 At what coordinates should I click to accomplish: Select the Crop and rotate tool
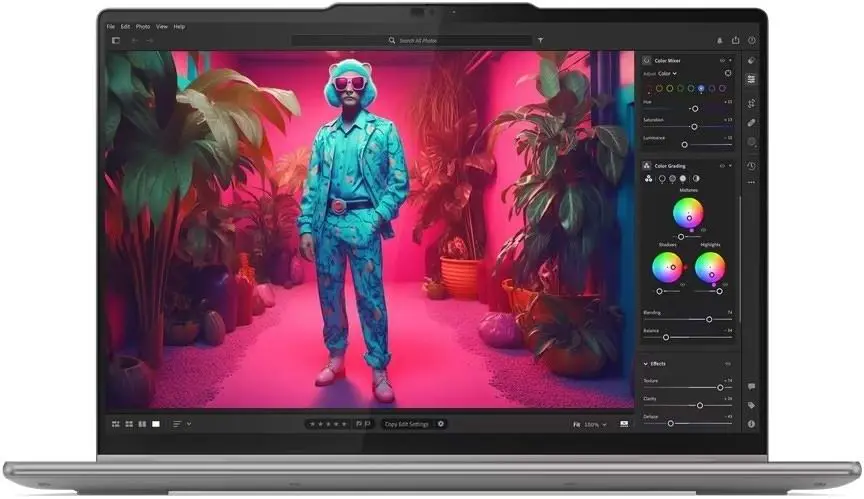tap(752, 103)
